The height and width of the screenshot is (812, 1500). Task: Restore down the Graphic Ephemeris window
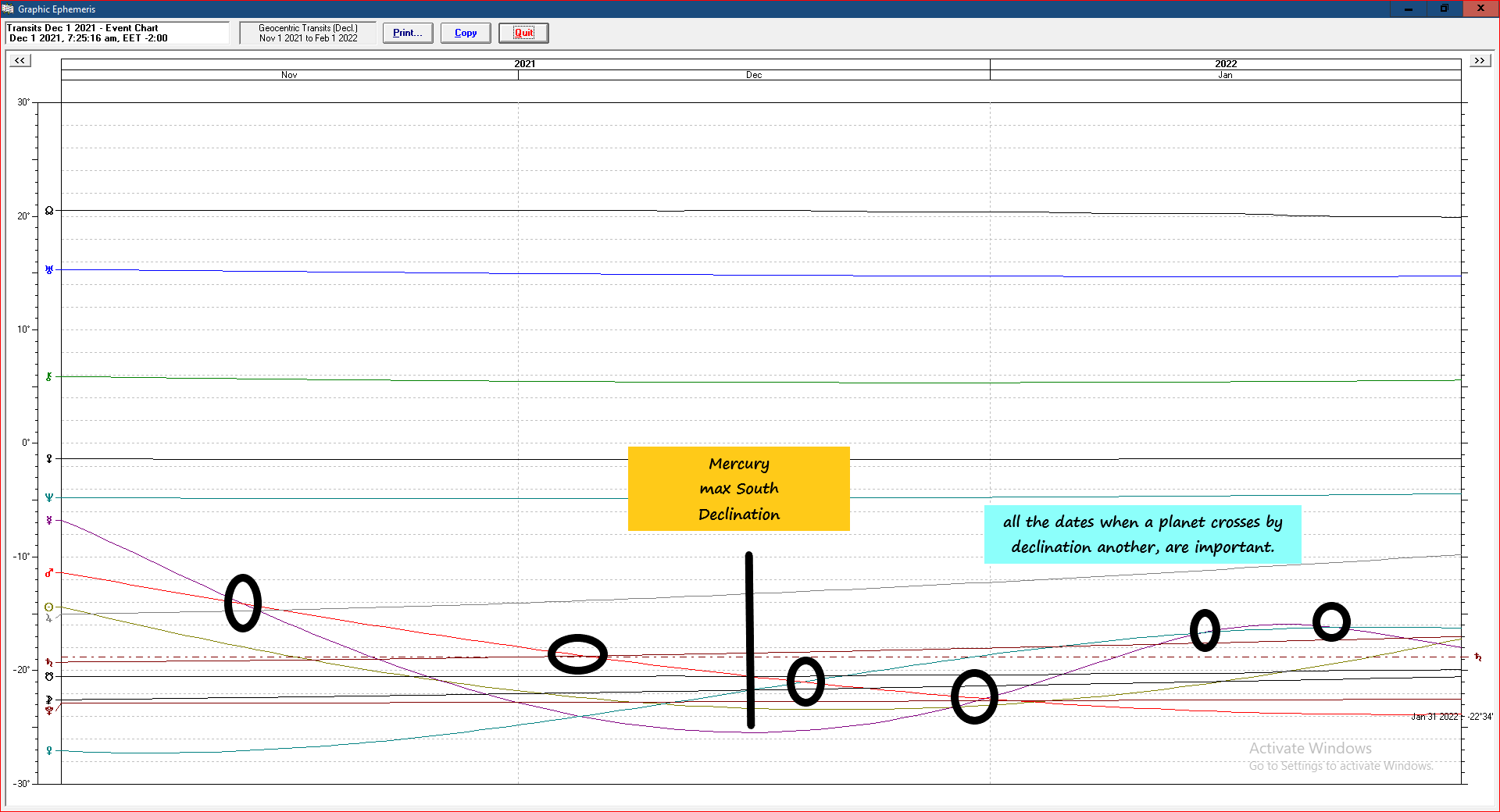coord(1445,9)
